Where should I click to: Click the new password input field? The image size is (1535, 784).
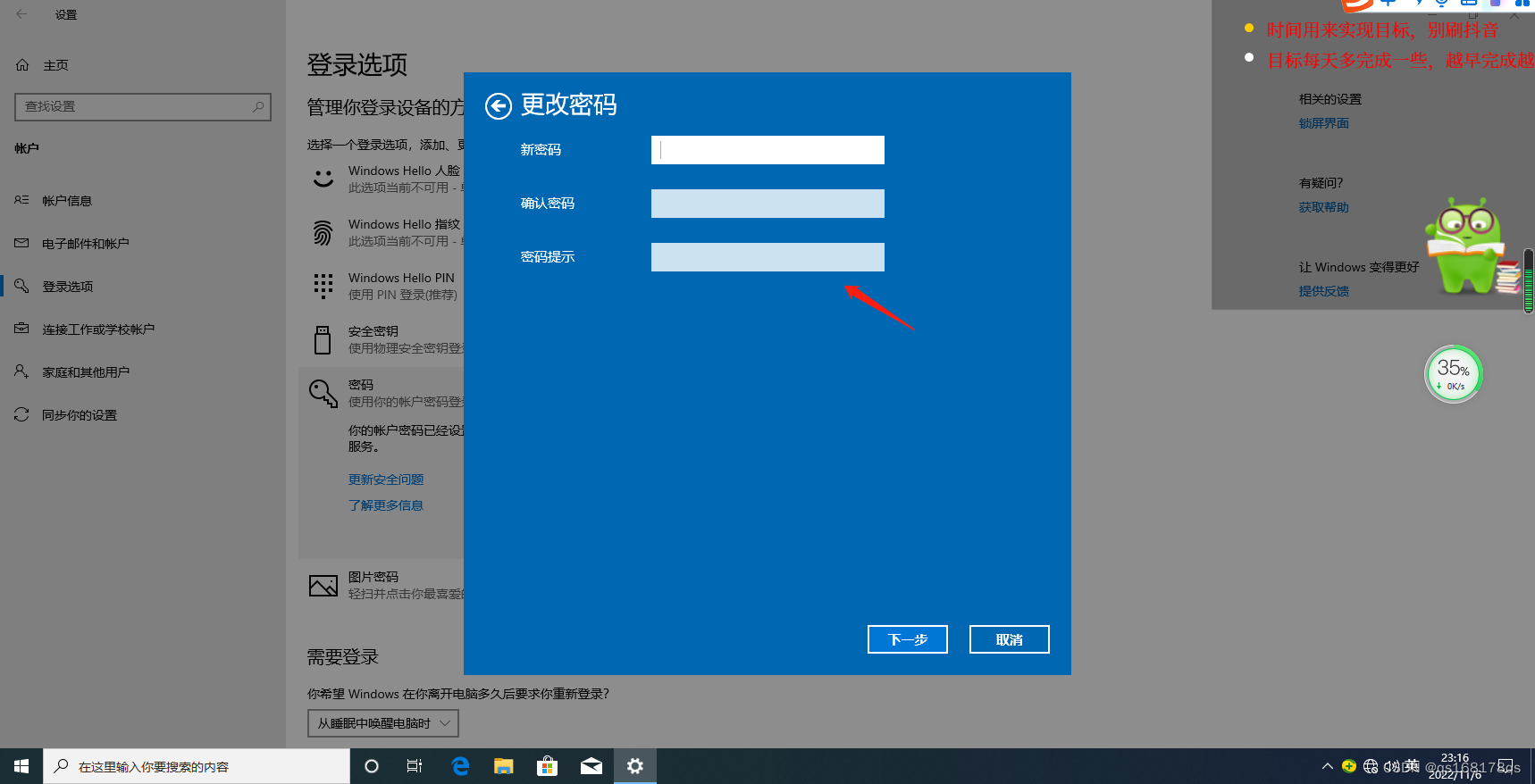click(x=767, y=150)
